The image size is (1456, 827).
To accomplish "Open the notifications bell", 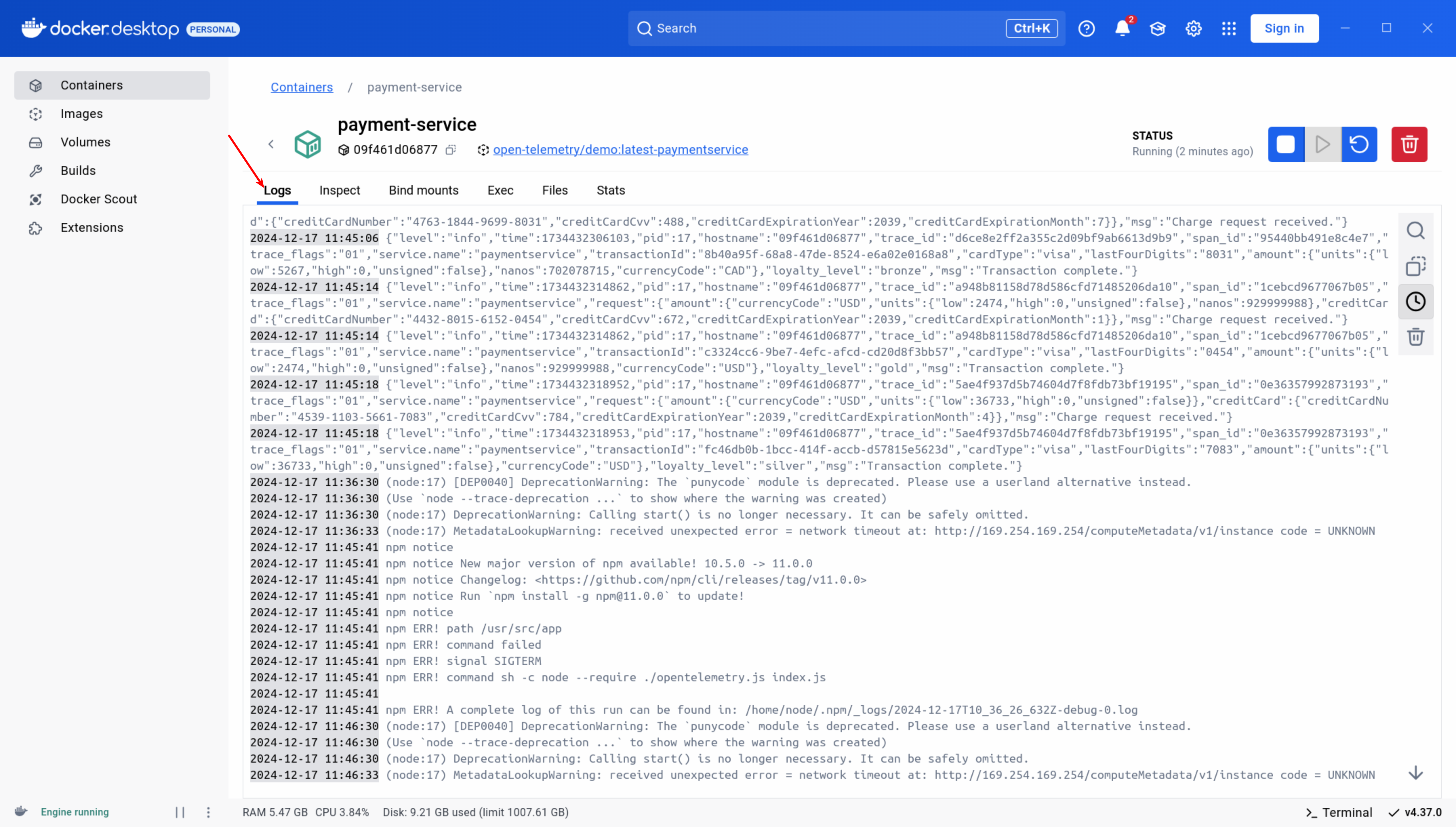I will tap(1122, 28).
